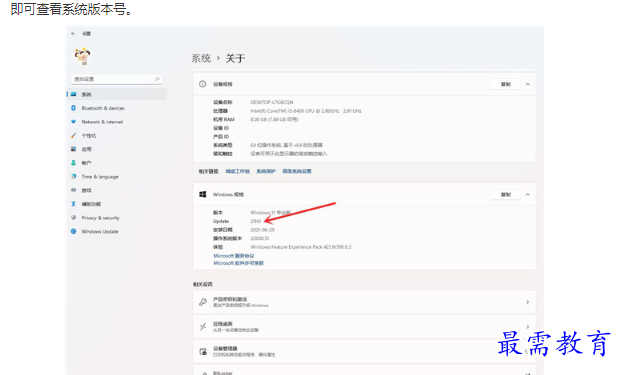Open Time & language settings
This screenshot has width=619, height=375.
click(100, 177)
